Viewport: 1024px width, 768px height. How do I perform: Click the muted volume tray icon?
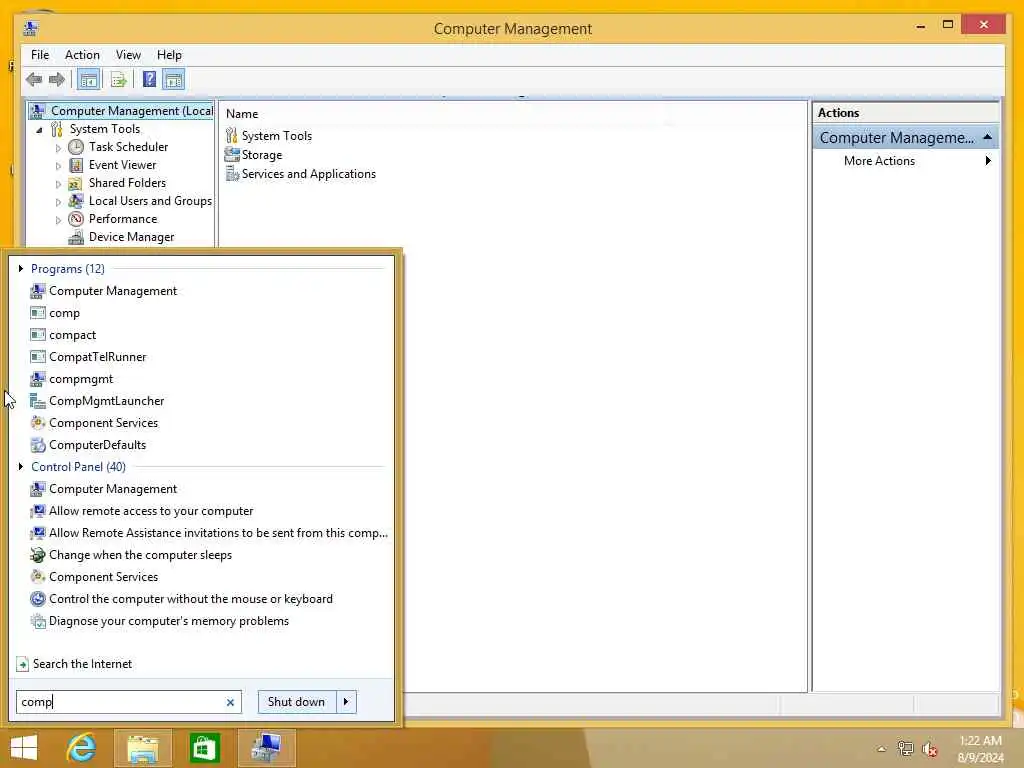pos(930,749)
